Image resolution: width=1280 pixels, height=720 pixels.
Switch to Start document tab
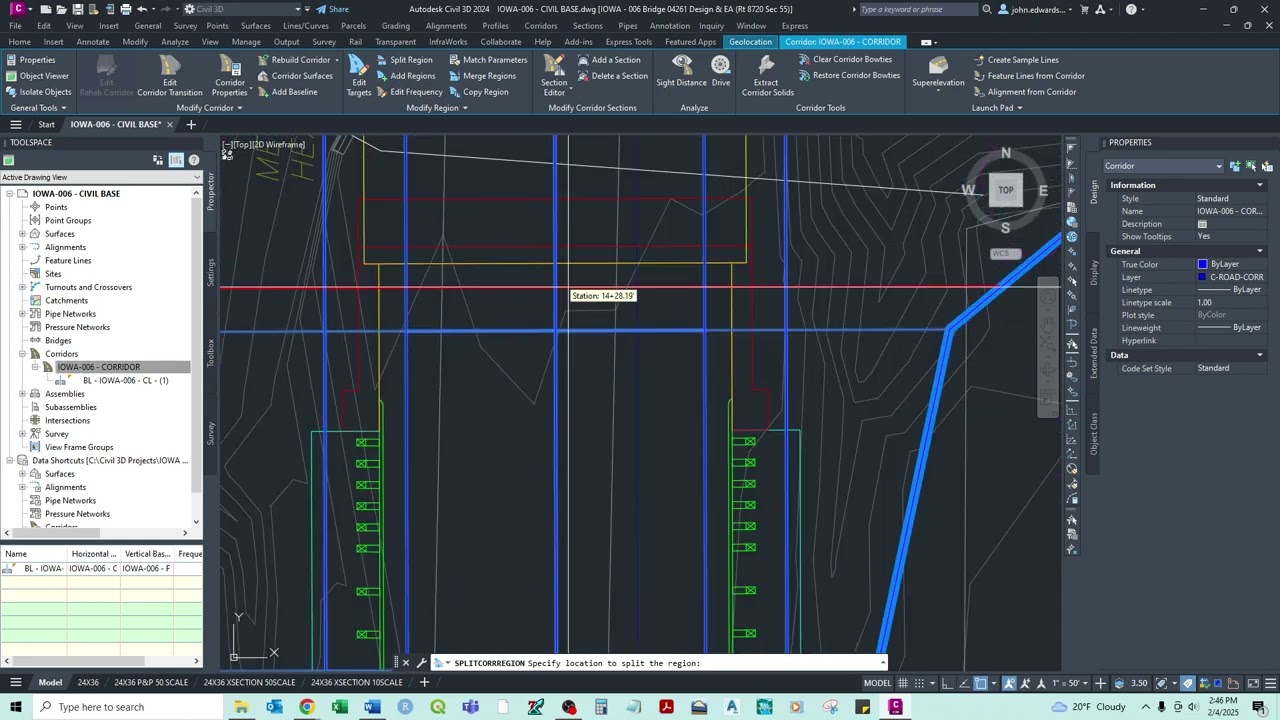pos(46,124)
